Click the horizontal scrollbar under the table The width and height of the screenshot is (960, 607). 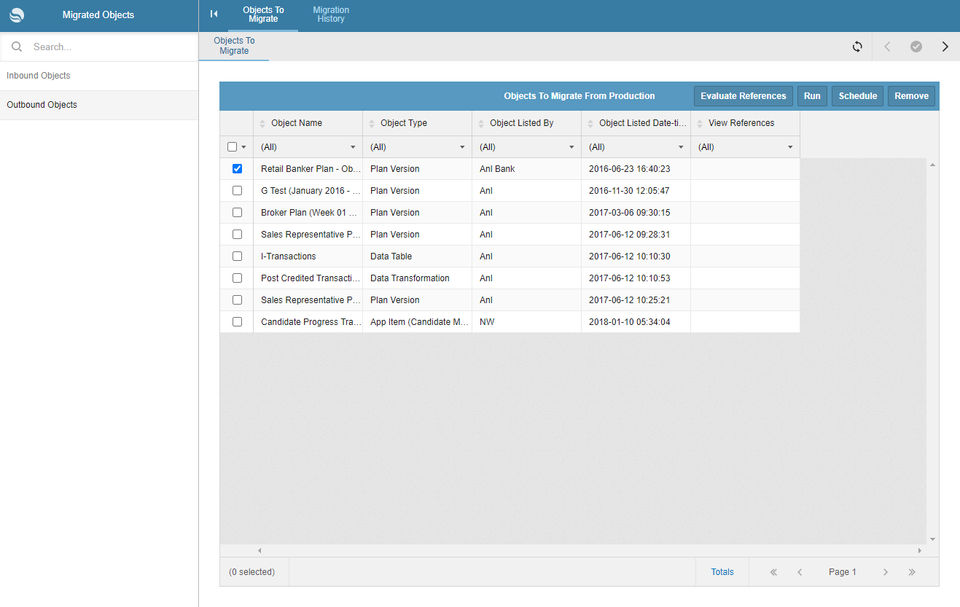click(590, 550)
